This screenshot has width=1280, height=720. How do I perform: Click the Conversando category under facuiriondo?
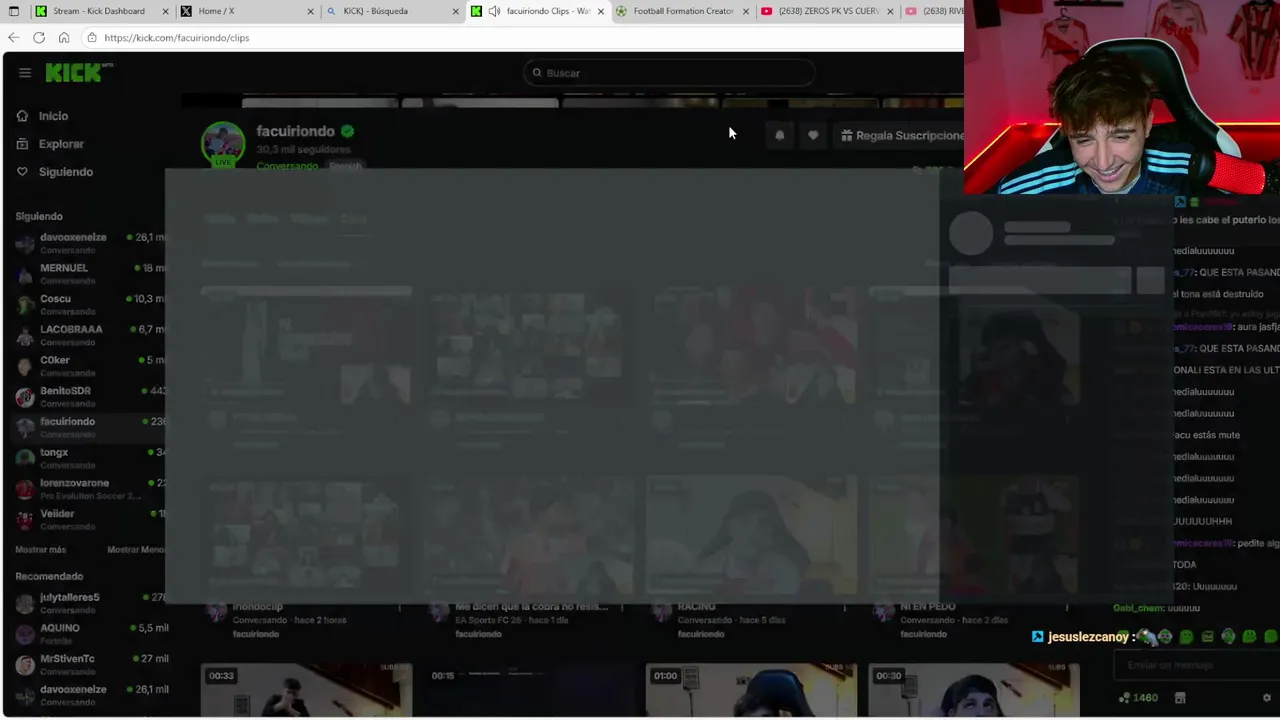pos(287,166)
